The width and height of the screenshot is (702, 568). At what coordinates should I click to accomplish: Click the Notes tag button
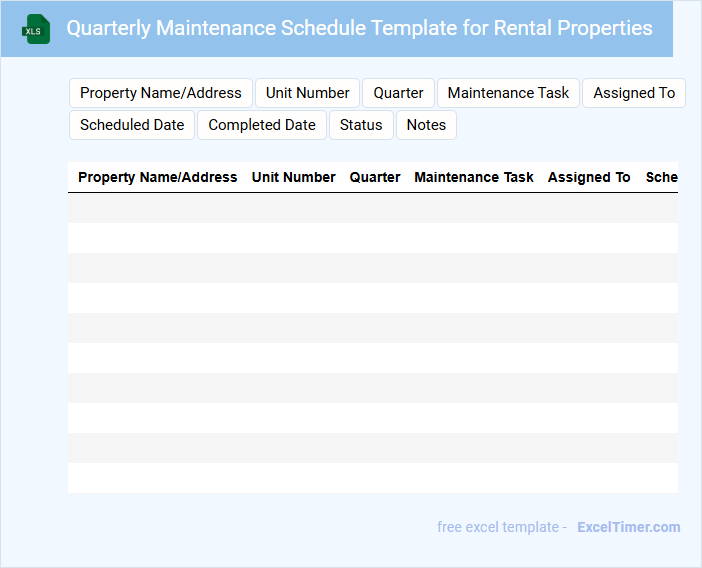click(426, 125)
